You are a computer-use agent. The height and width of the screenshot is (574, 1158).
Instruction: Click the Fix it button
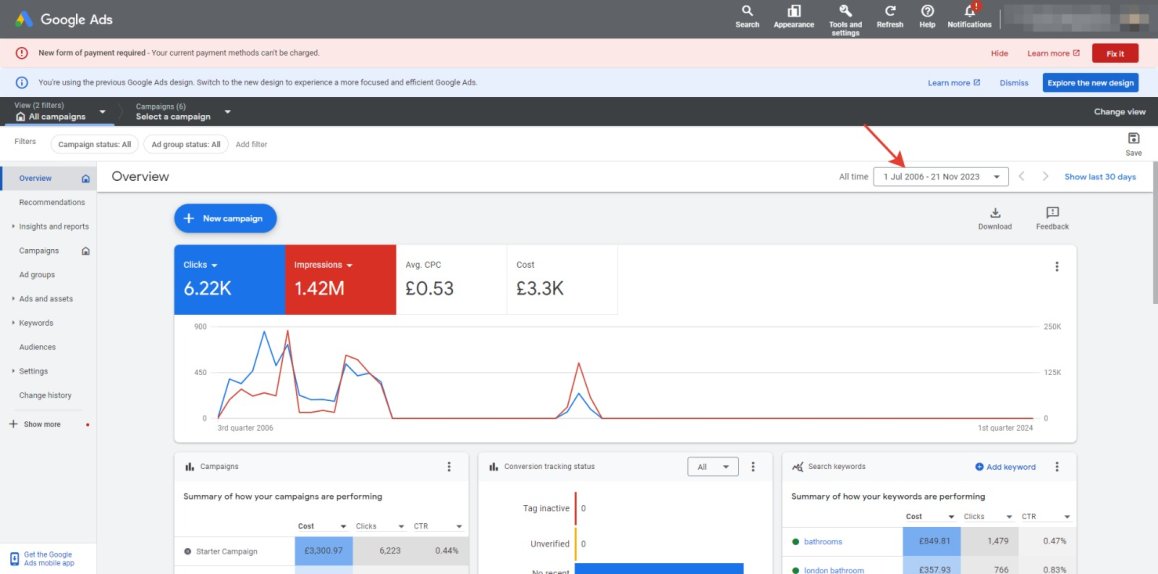click(x=1115, y=53)
